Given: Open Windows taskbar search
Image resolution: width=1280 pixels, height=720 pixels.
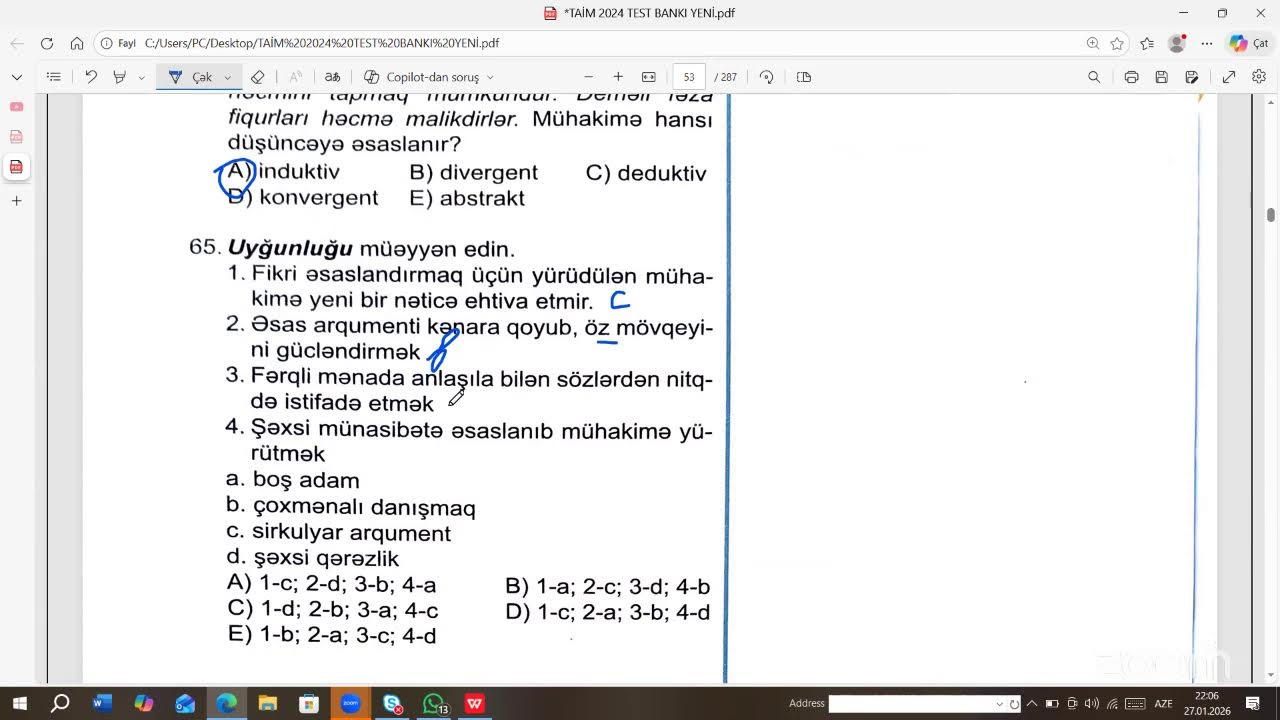Looking at the screenshot, I should click(x=60, y=703).
